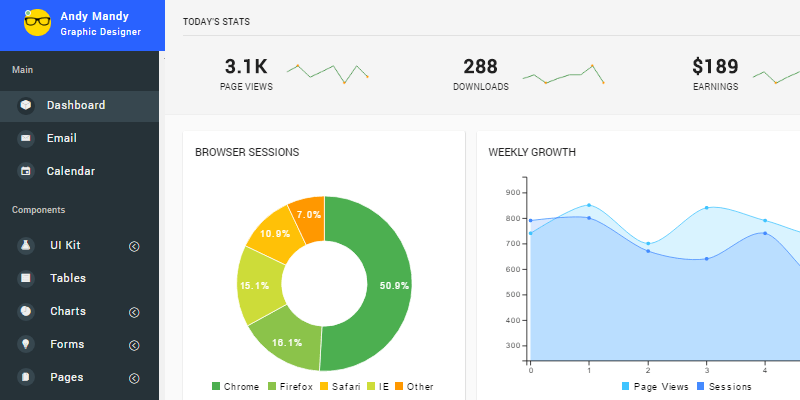Expand the Charts submenu arrow
Image resolution: width=800 pixels, height=400 pixels.
pos(134,312)
